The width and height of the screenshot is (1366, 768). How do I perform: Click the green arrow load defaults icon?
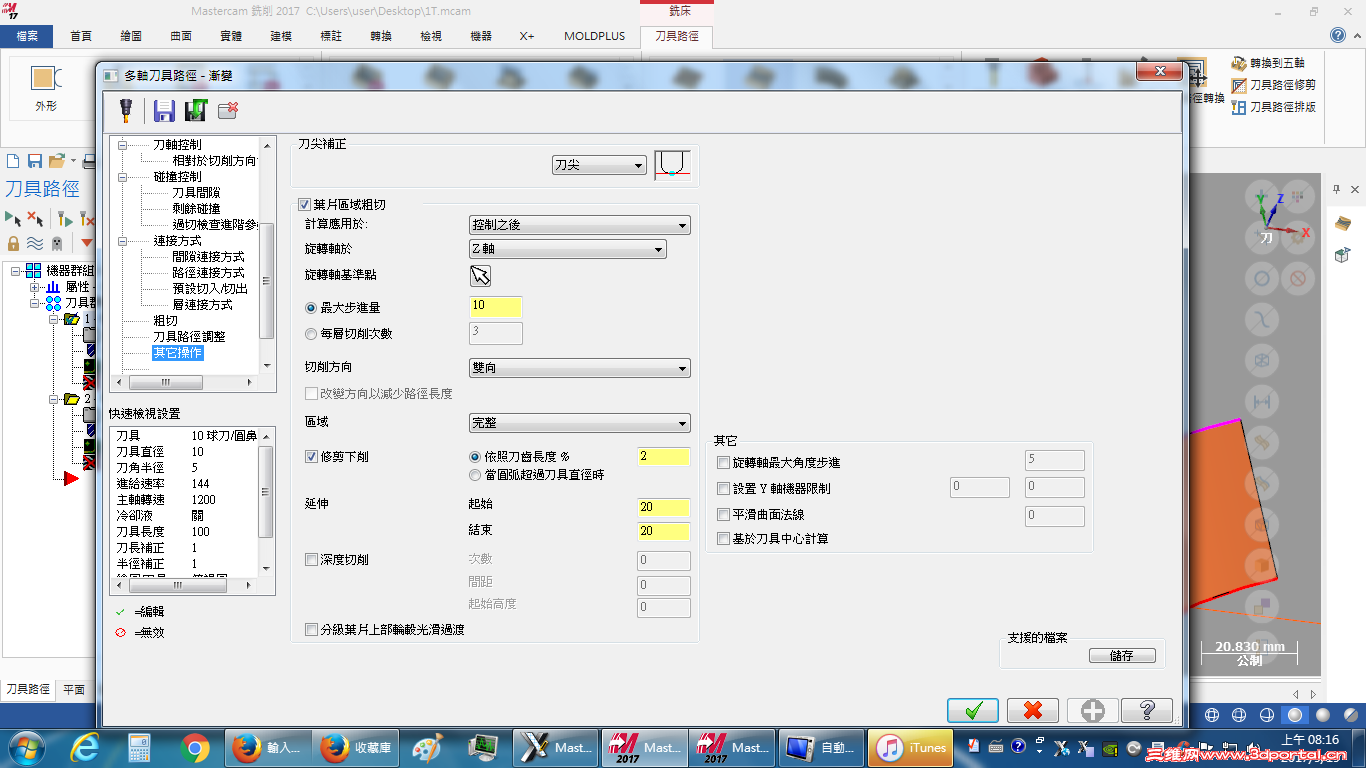[195, 110]
